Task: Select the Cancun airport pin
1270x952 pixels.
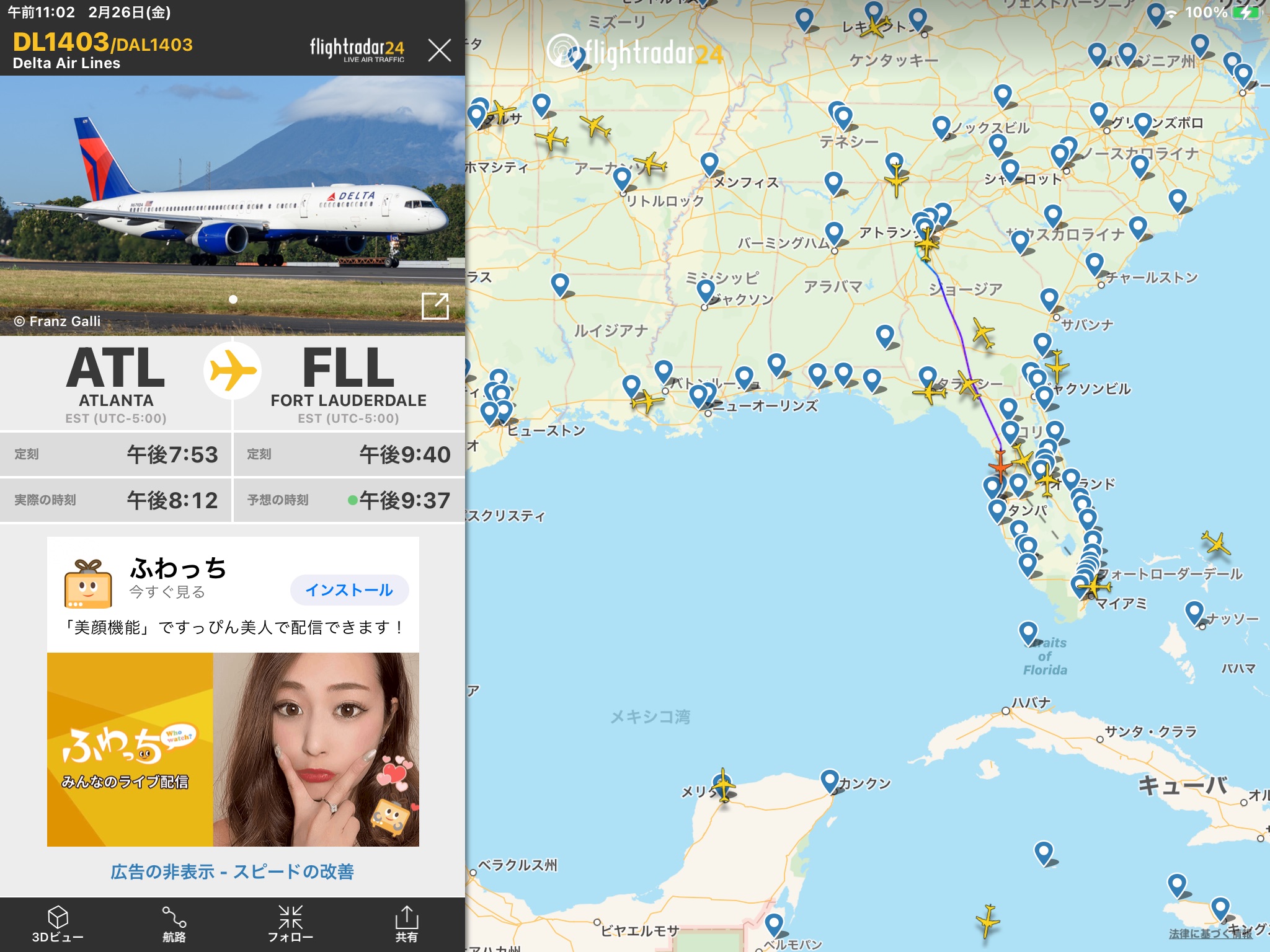Action: click(829, 781)
